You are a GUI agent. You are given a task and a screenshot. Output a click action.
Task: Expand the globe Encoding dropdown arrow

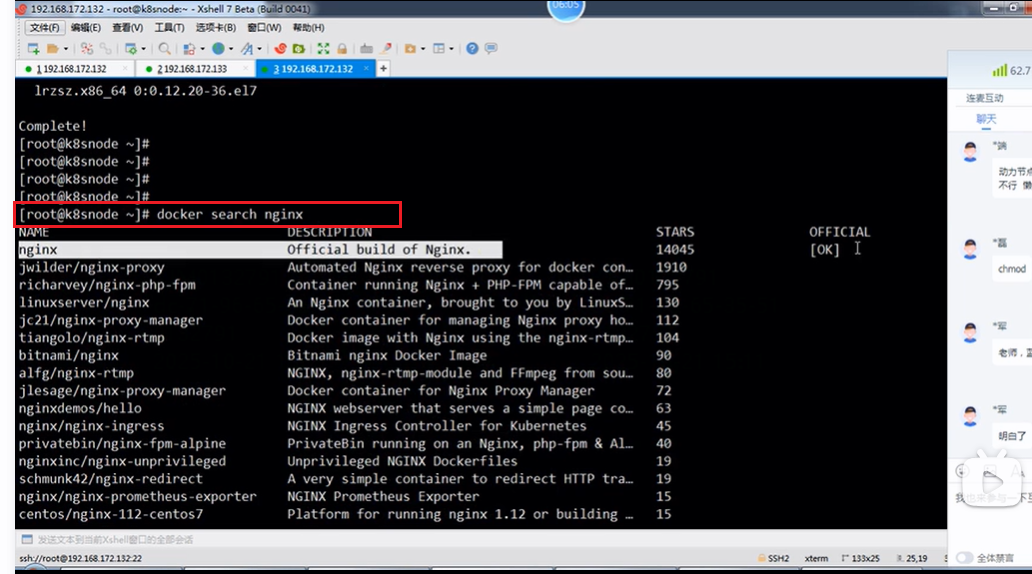pyautogui.click(x=231, y=49)
